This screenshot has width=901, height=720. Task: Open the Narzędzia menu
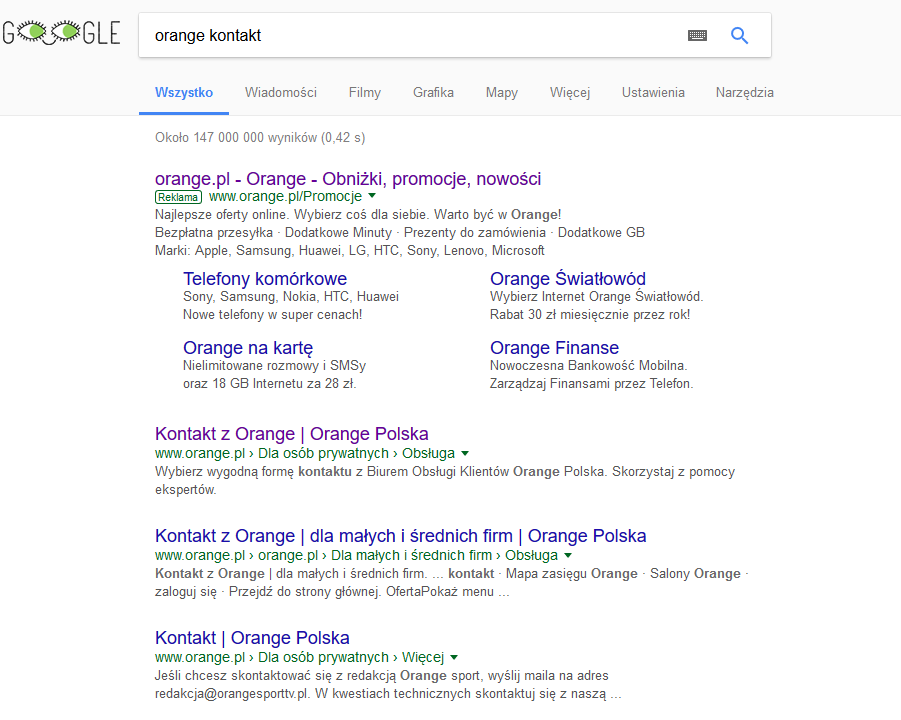[744, 92]
